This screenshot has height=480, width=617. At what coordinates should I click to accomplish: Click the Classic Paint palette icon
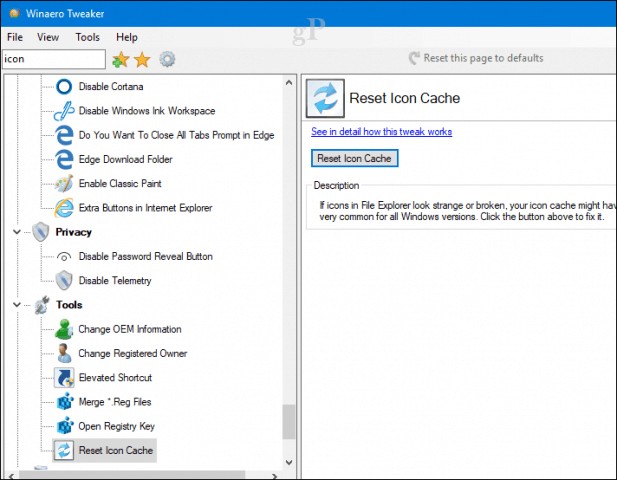tap(64, 184)
